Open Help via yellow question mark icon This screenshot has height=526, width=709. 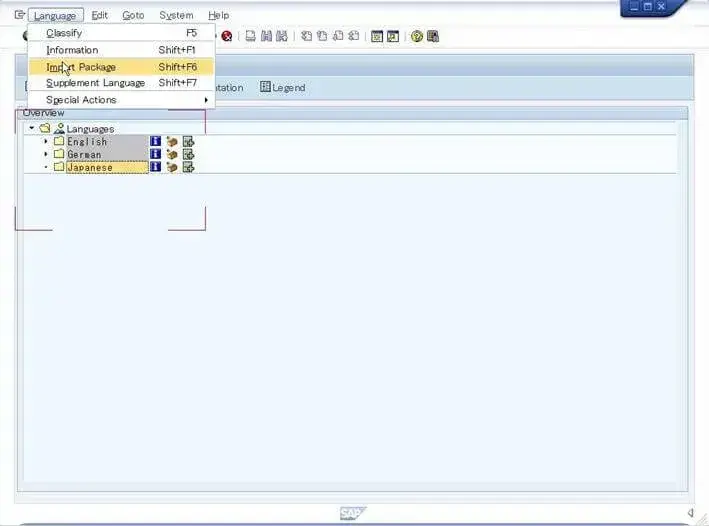click(417, 36)
